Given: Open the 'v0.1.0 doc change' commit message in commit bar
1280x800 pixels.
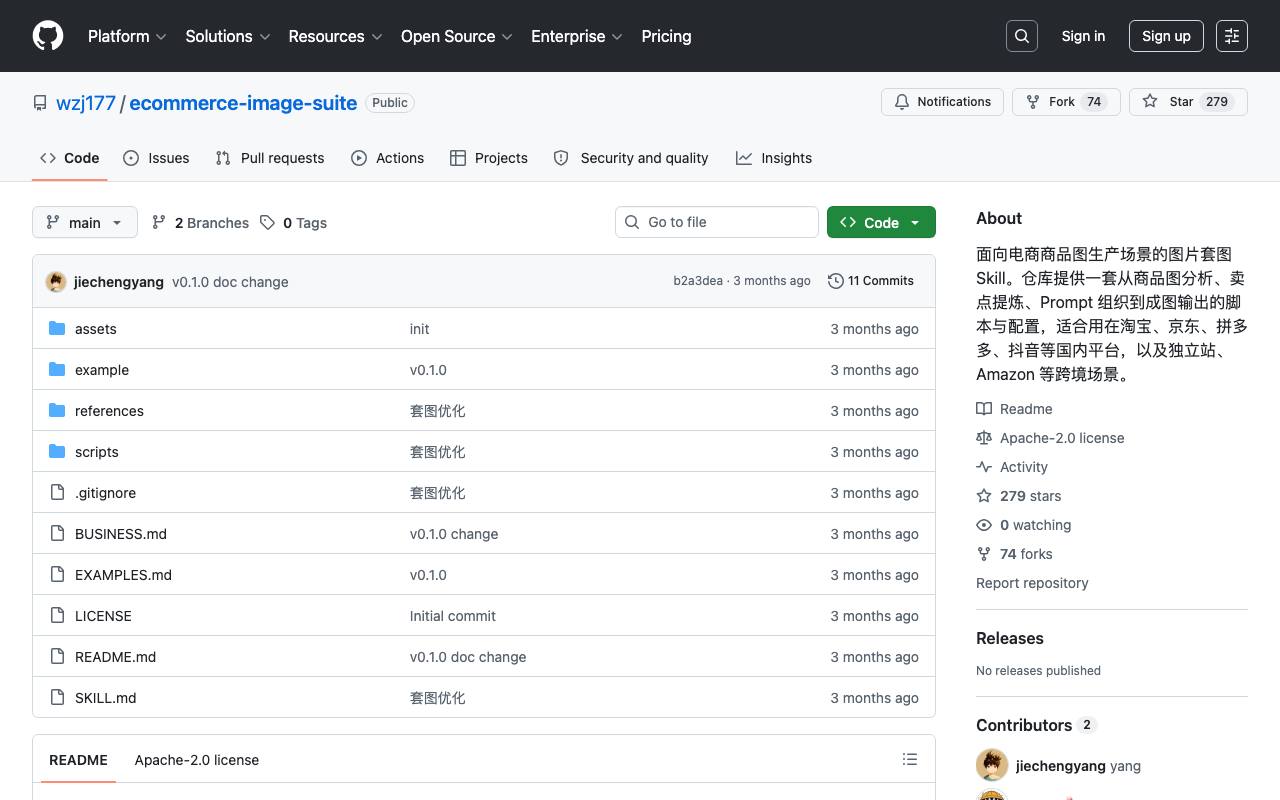Looking at the screenshot, I should click(230, 282).
